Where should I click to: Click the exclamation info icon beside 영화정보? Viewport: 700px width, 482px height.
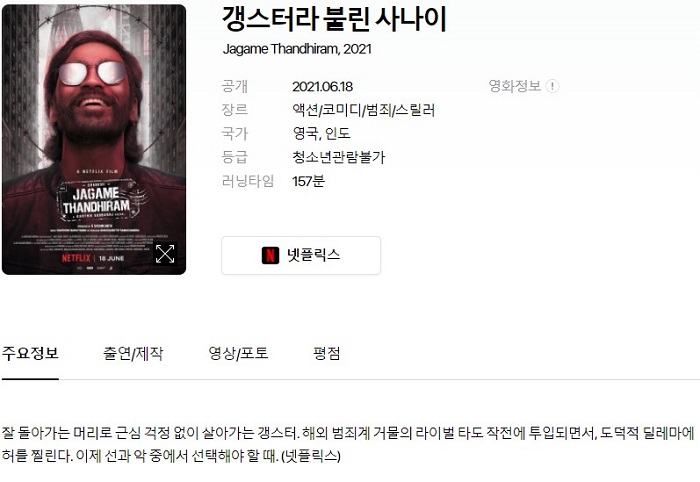point(552,86)
